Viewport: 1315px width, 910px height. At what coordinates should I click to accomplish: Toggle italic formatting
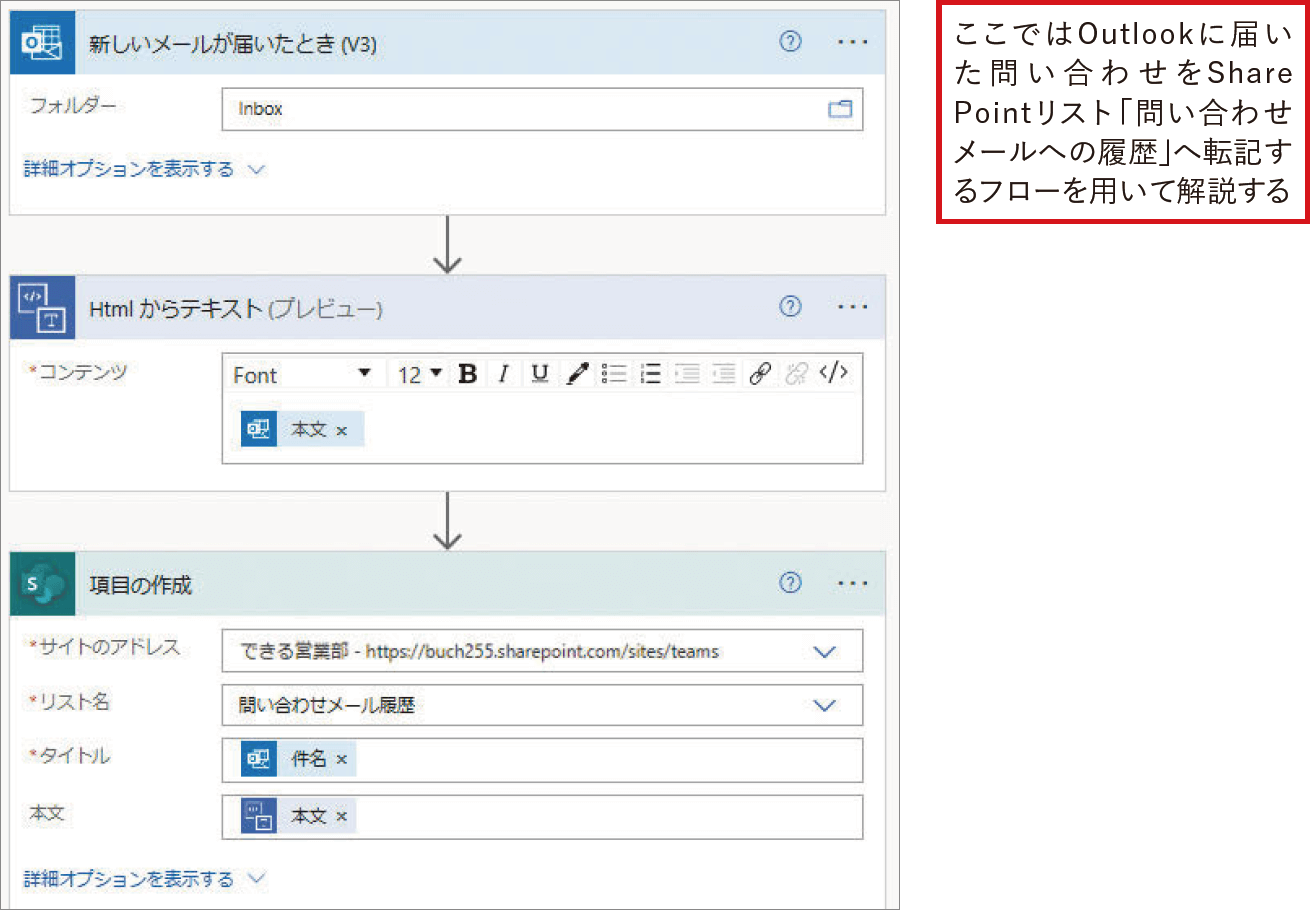tap(504, 374)
